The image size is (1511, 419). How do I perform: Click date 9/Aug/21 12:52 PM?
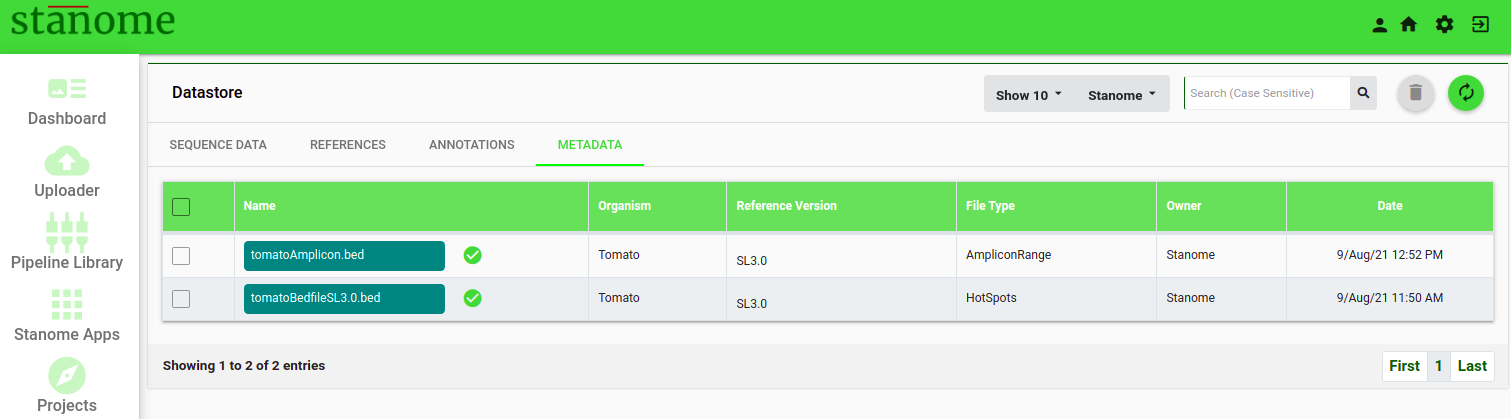(1390, 255)
